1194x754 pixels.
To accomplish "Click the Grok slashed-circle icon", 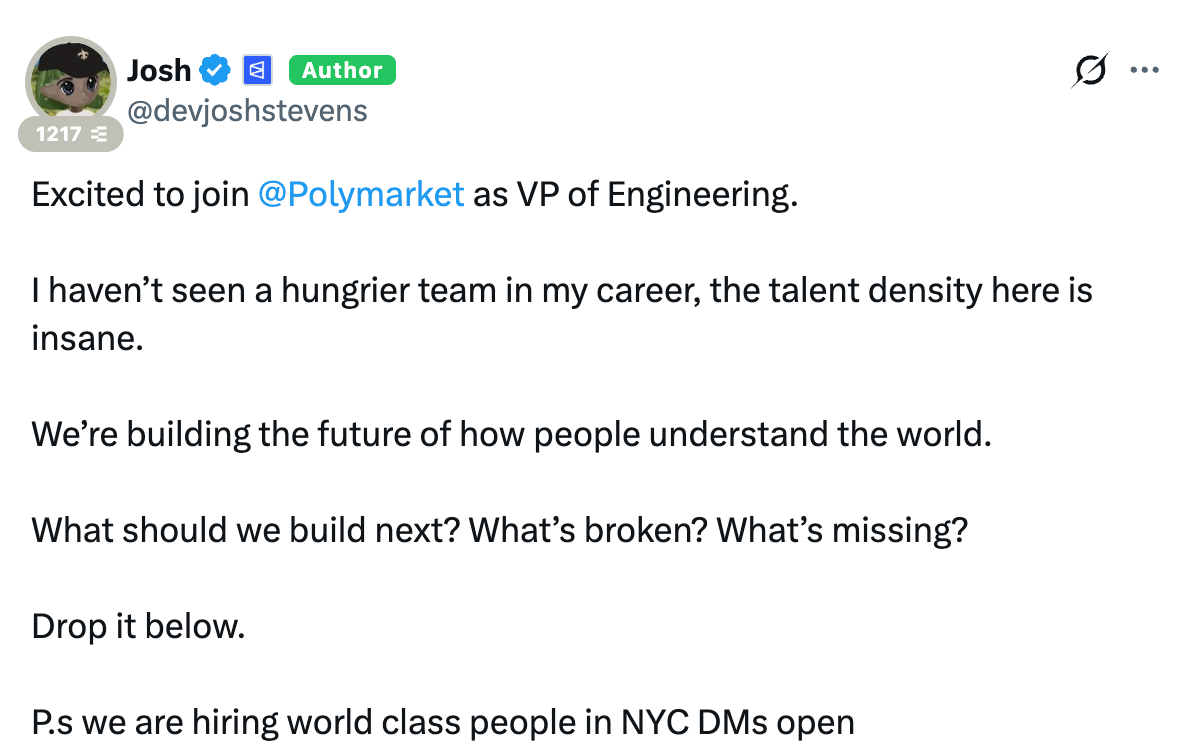I will 1091,70.
